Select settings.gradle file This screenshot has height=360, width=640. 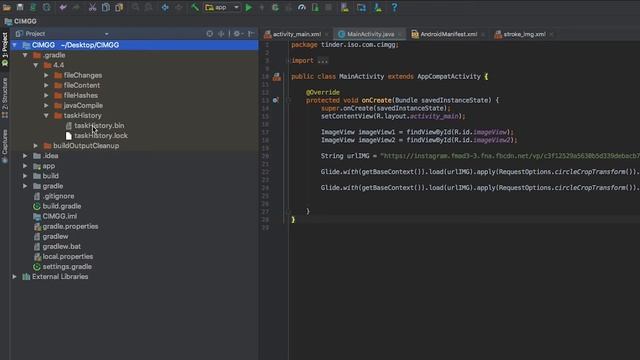(67, 267)
